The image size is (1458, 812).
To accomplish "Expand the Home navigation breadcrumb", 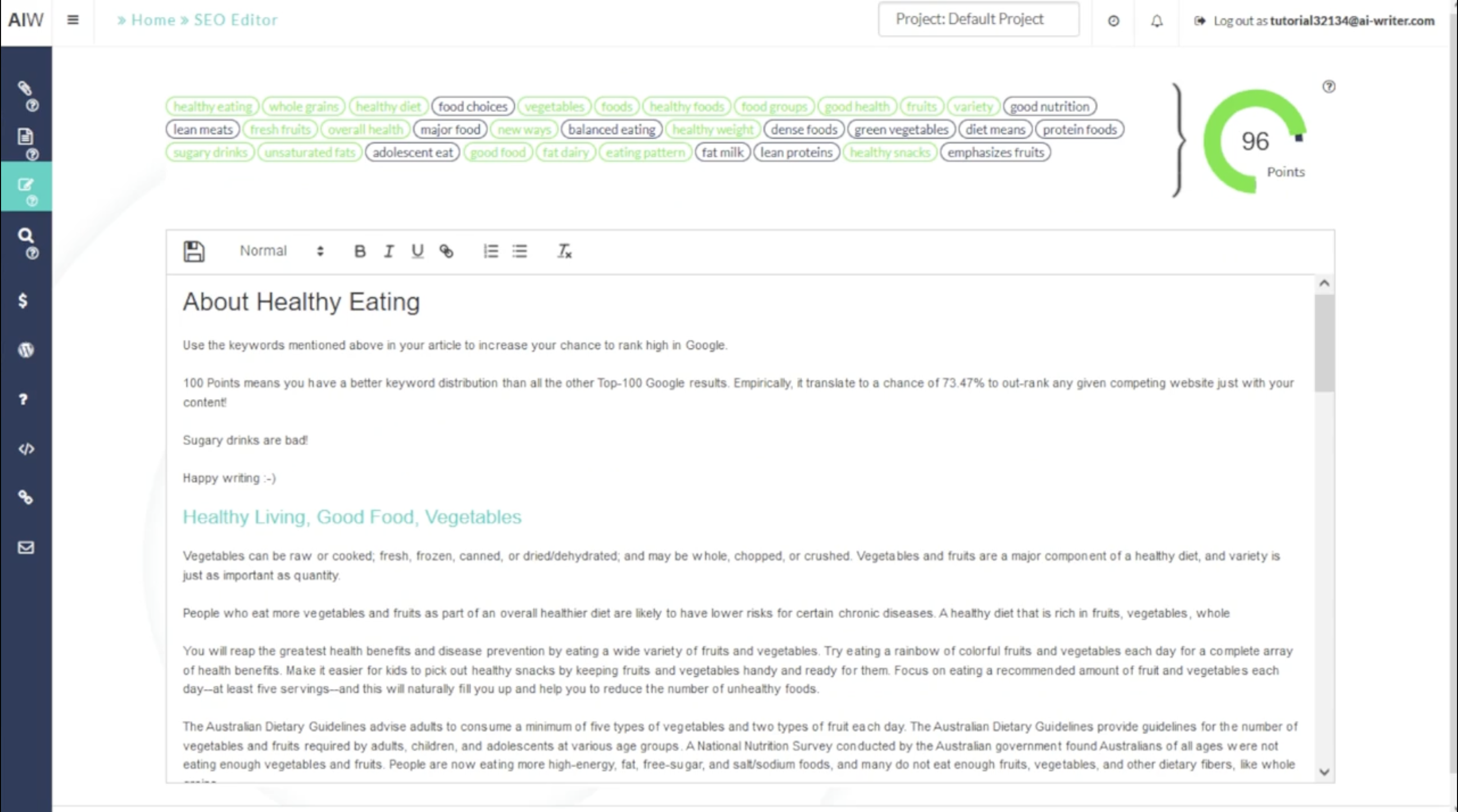I will (152, 19).
